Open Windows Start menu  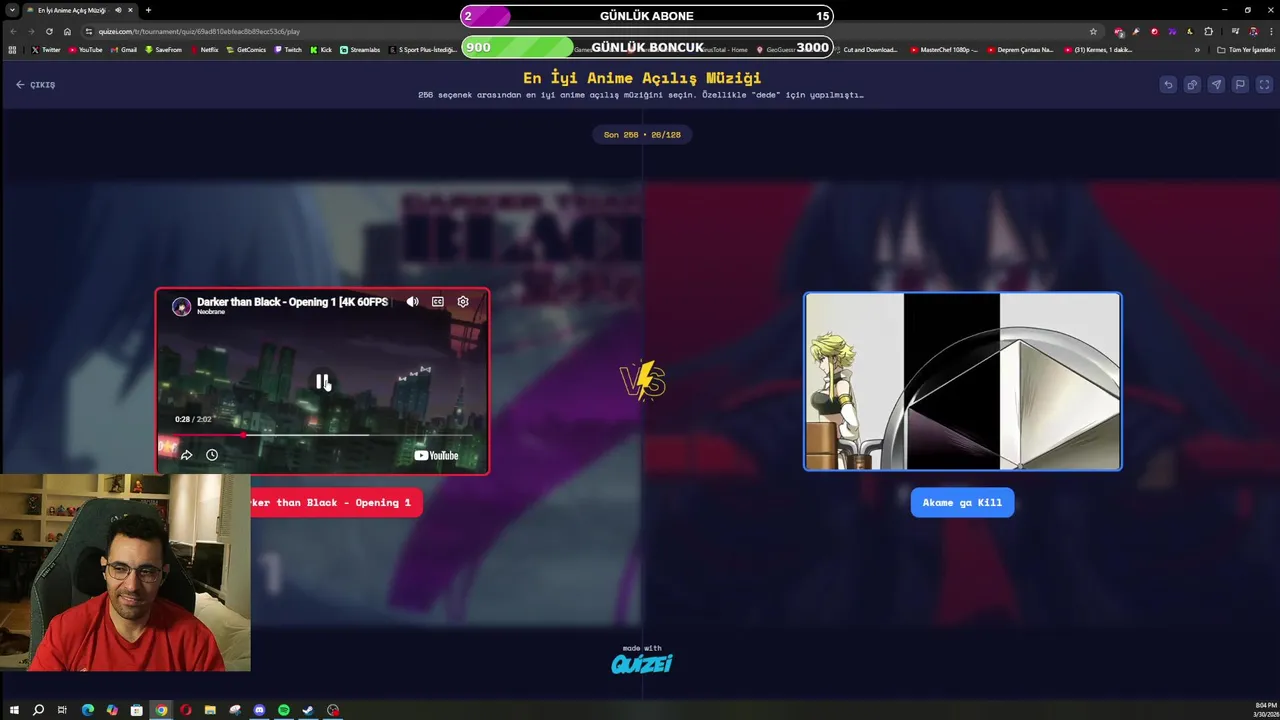(14, 710)
